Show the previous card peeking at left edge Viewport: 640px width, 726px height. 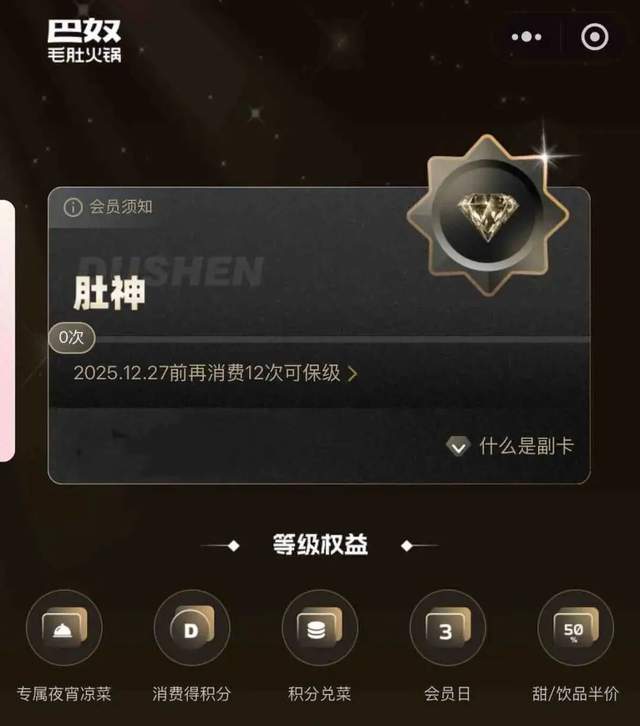tap(7, 331)
